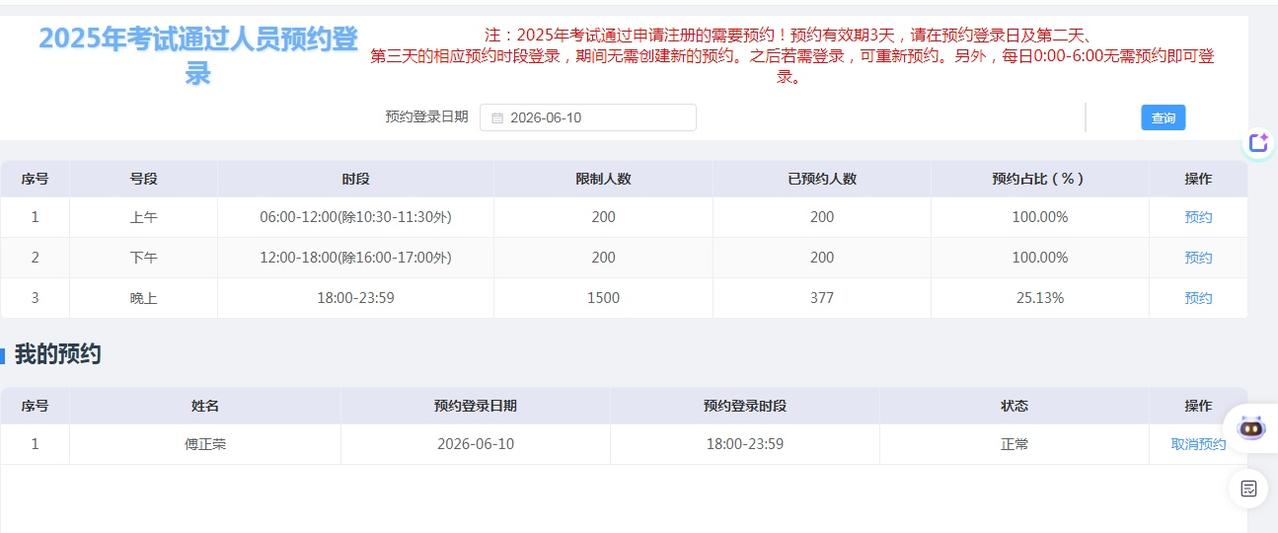Click the feedback form floating icon
This screenshot has height=533, width=1278.
point(1248,488)
